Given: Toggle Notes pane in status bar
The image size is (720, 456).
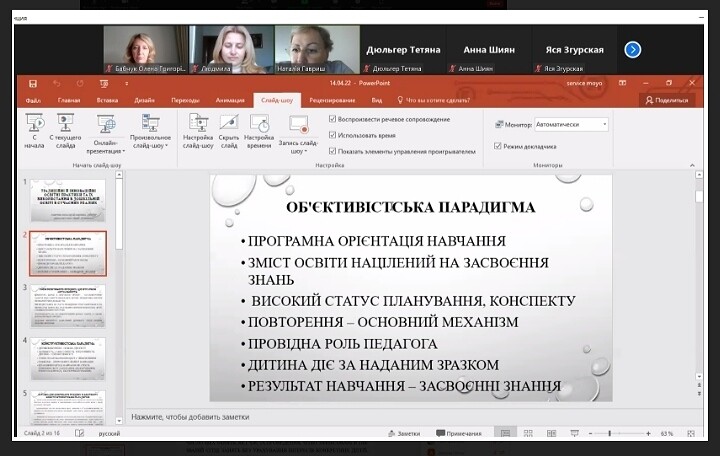Looking at the screenshot, I should [x=404, y=433].
